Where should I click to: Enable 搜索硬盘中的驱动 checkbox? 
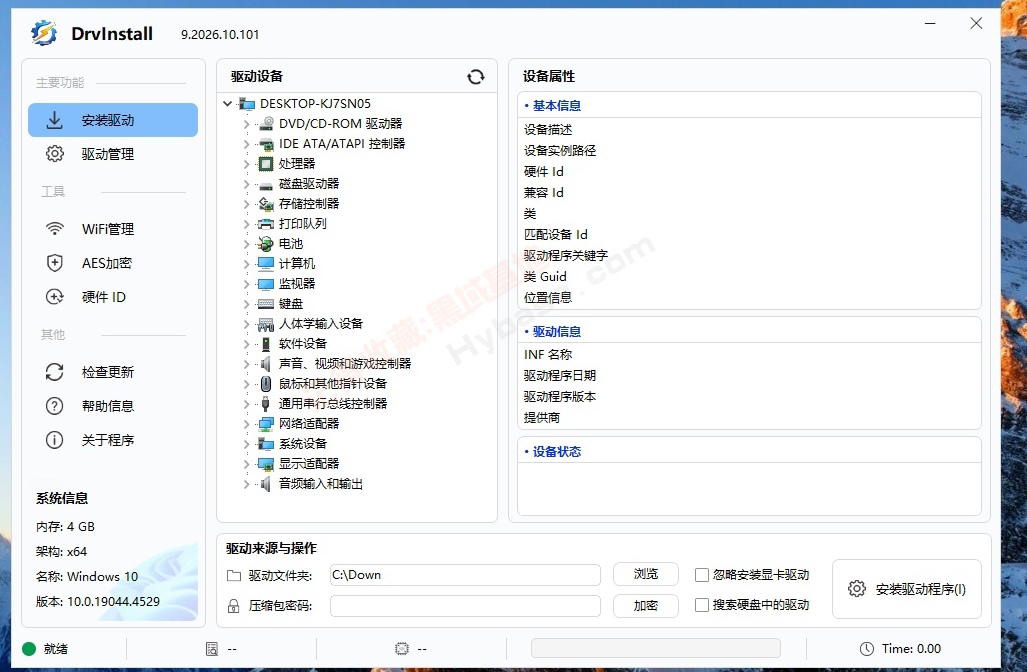(701, 605)
